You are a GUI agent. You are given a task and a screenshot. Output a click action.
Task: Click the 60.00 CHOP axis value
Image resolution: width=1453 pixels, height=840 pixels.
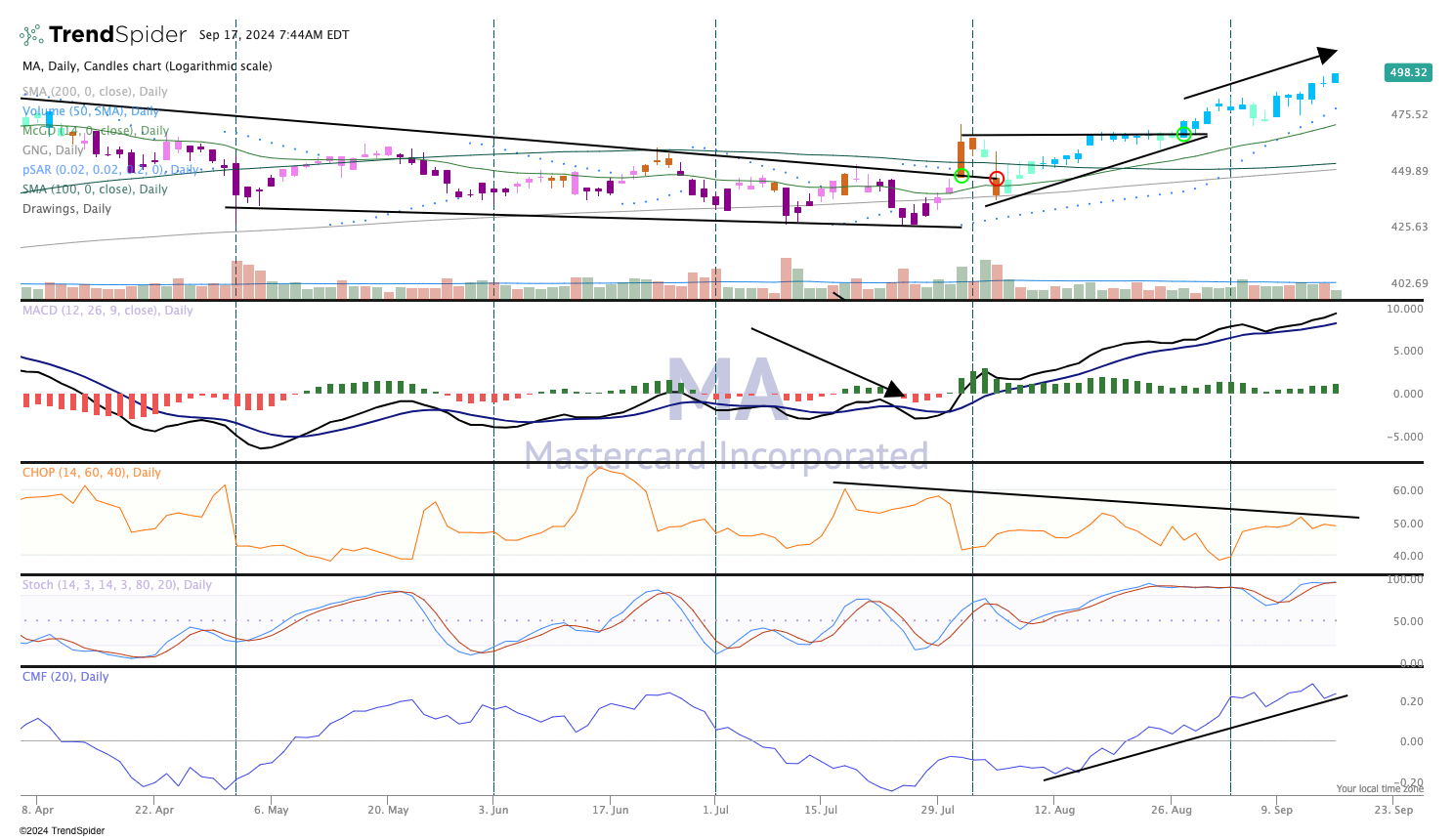tap(1408, 490)
